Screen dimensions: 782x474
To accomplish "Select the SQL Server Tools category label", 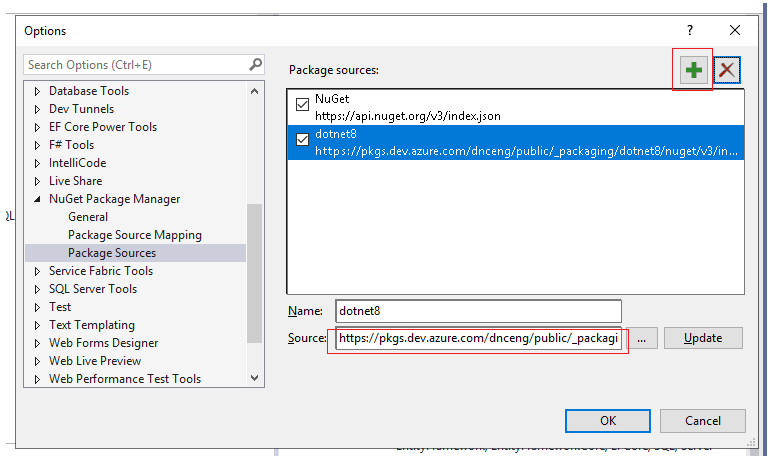I will coord(93,289).
